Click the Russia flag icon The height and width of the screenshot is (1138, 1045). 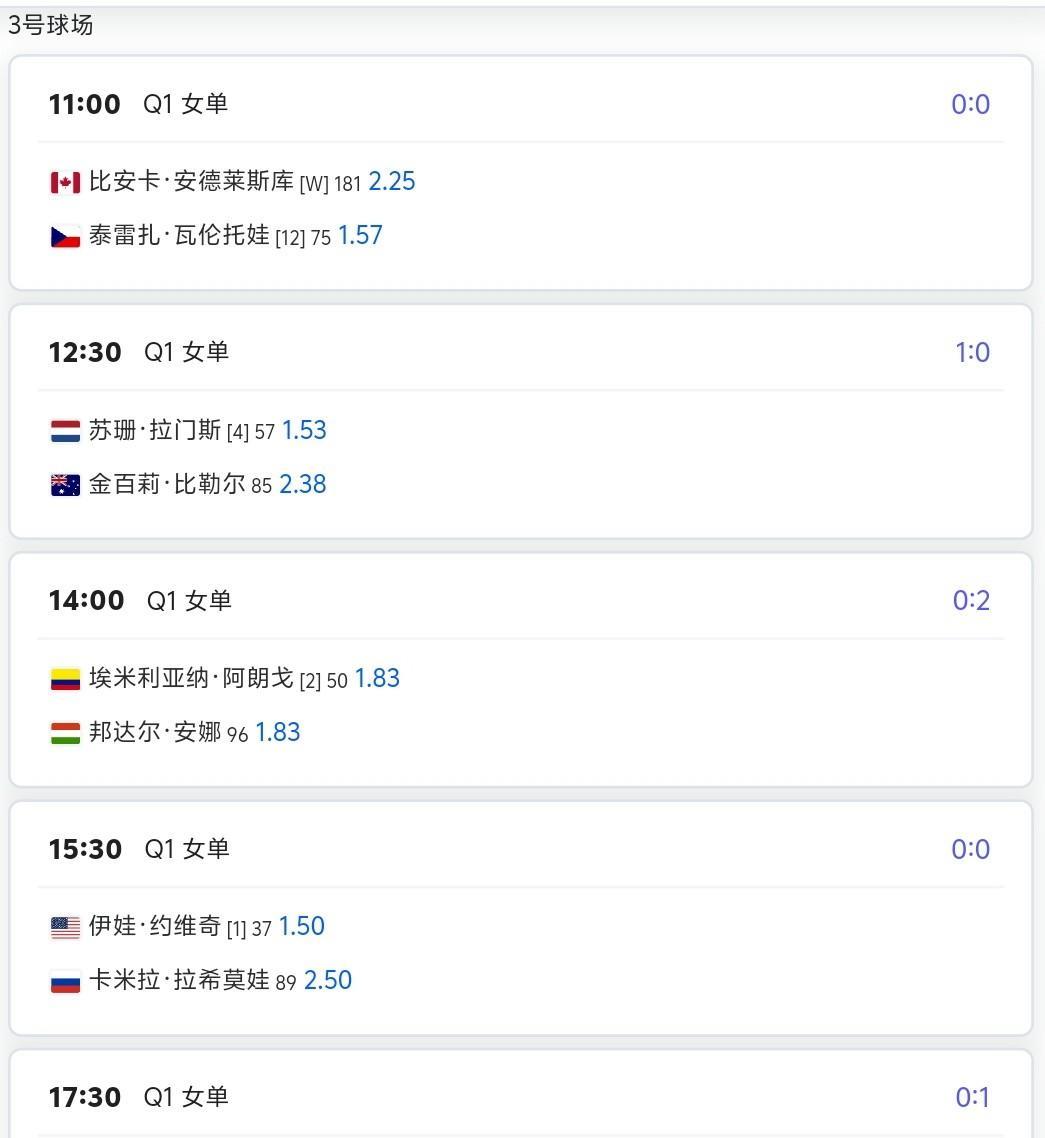[x=65, y=982]
